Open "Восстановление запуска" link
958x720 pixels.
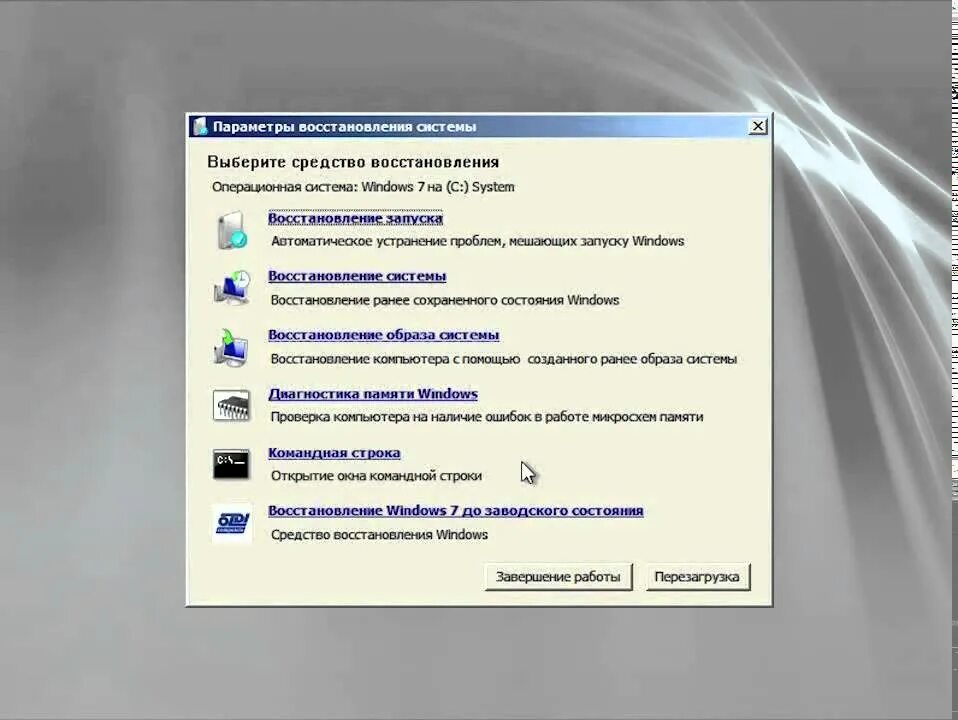[355, 218]
